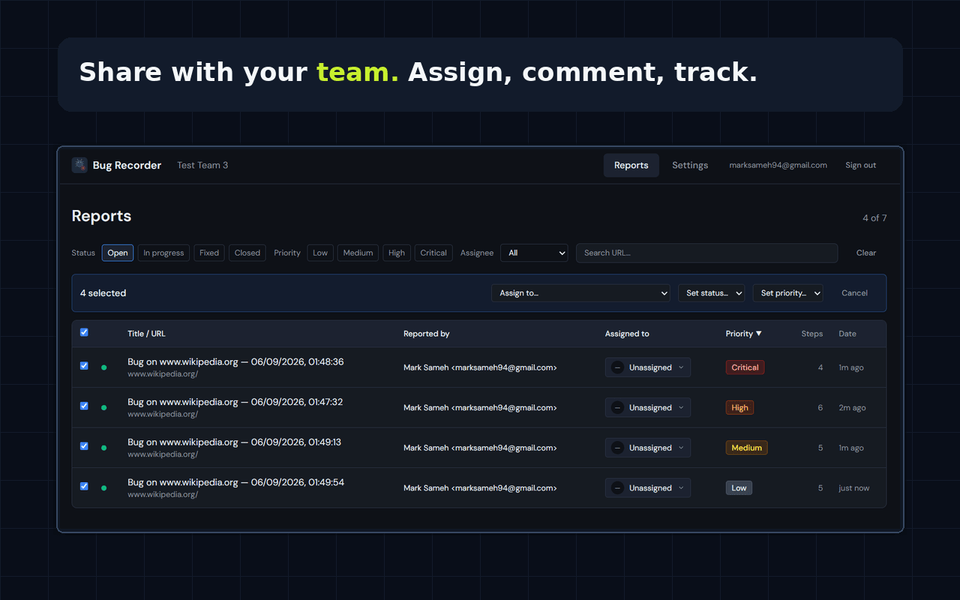
Task: Uncheck the 01:47:32 report checkbox
Action: coord(84,406)
